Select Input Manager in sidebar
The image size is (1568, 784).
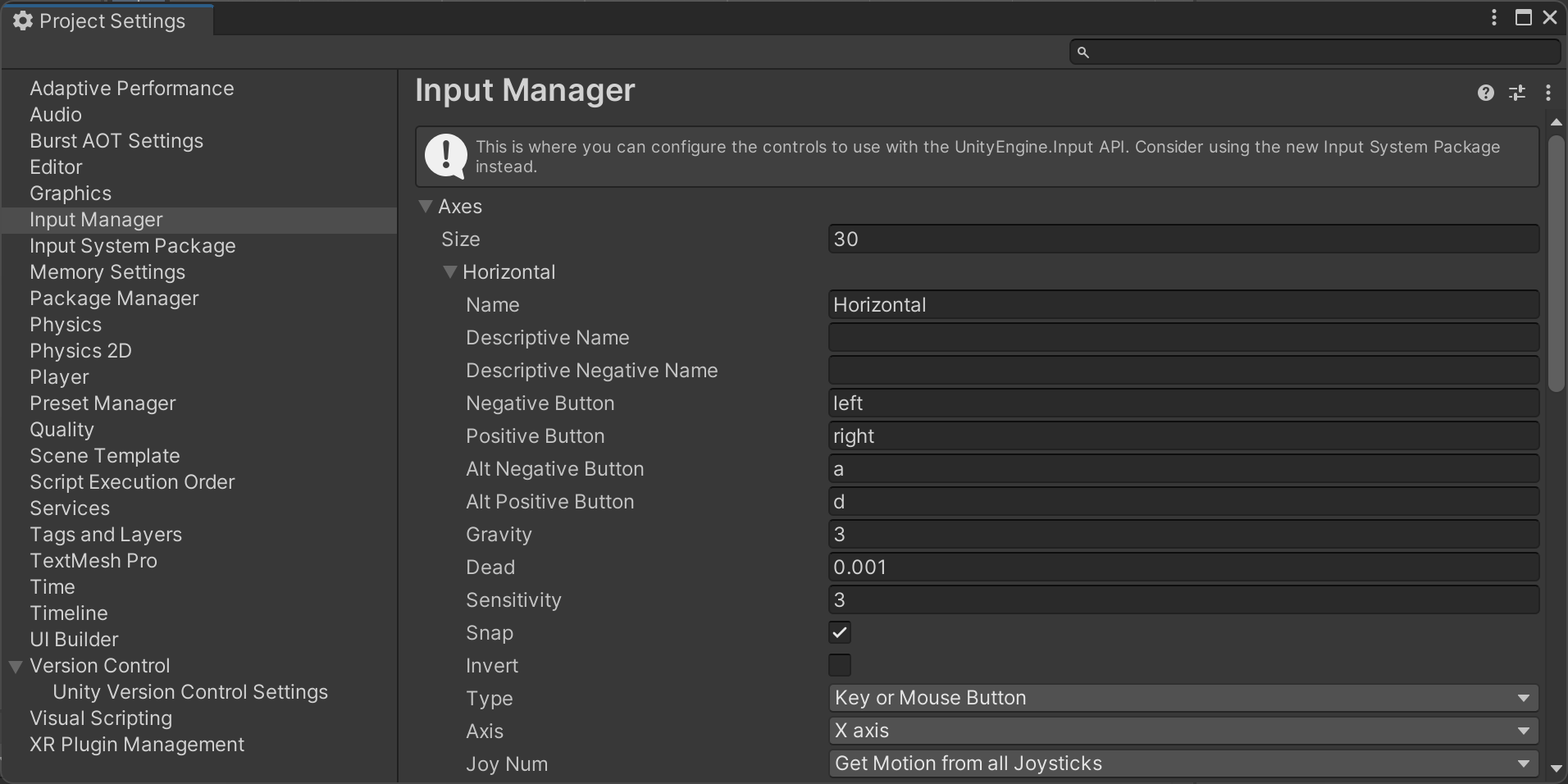tap(198, 220)
